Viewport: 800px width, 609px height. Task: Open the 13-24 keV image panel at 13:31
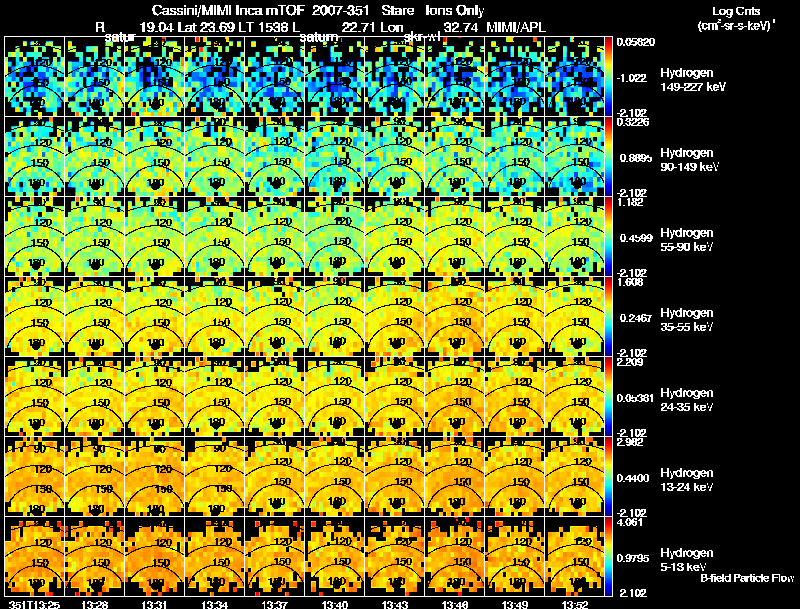[155, 476]
